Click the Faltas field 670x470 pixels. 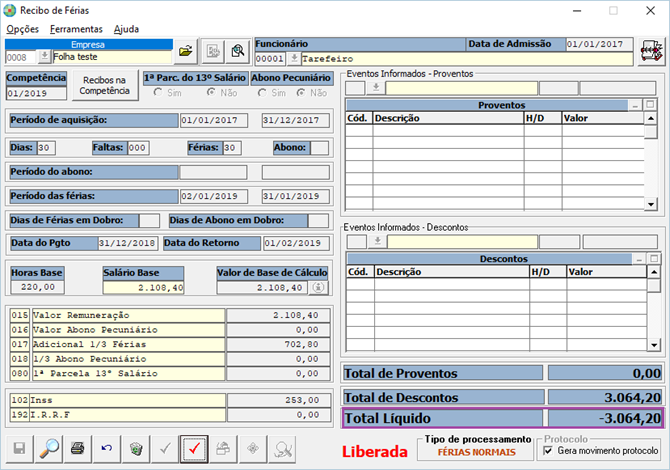[x=138, y=148]
